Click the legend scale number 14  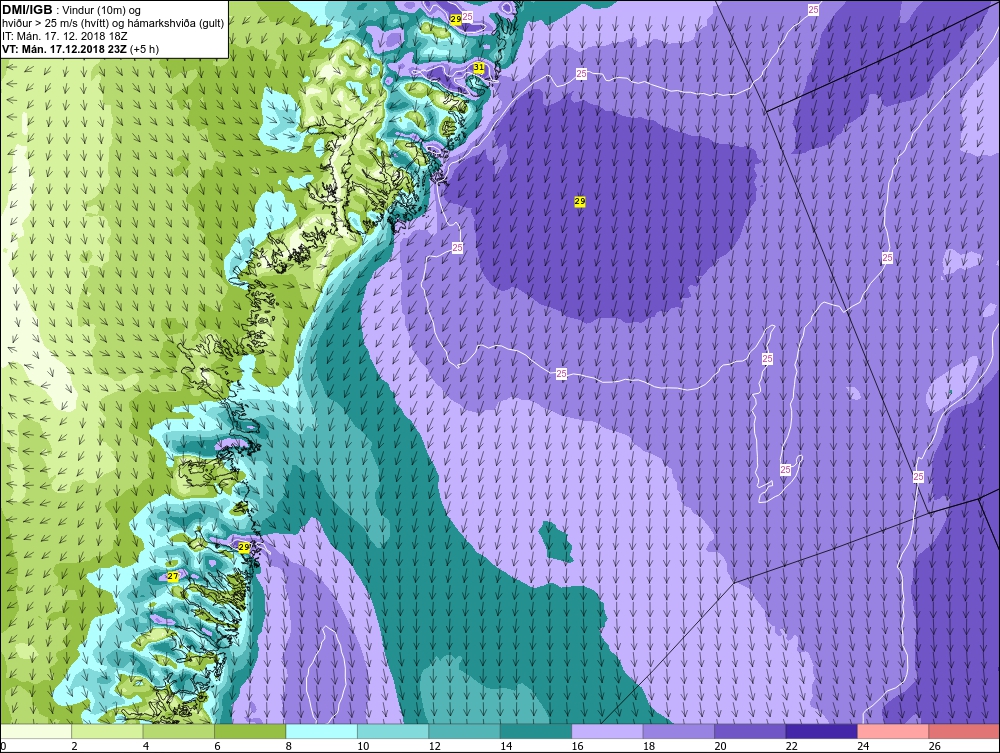(506, 747)
